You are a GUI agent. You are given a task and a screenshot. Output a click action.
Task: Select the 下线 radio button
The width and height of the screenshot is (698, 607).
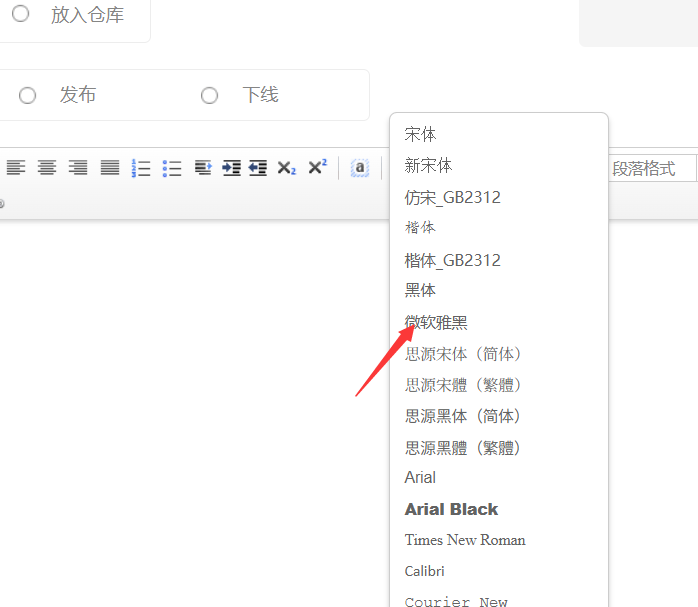coord(209,95)
